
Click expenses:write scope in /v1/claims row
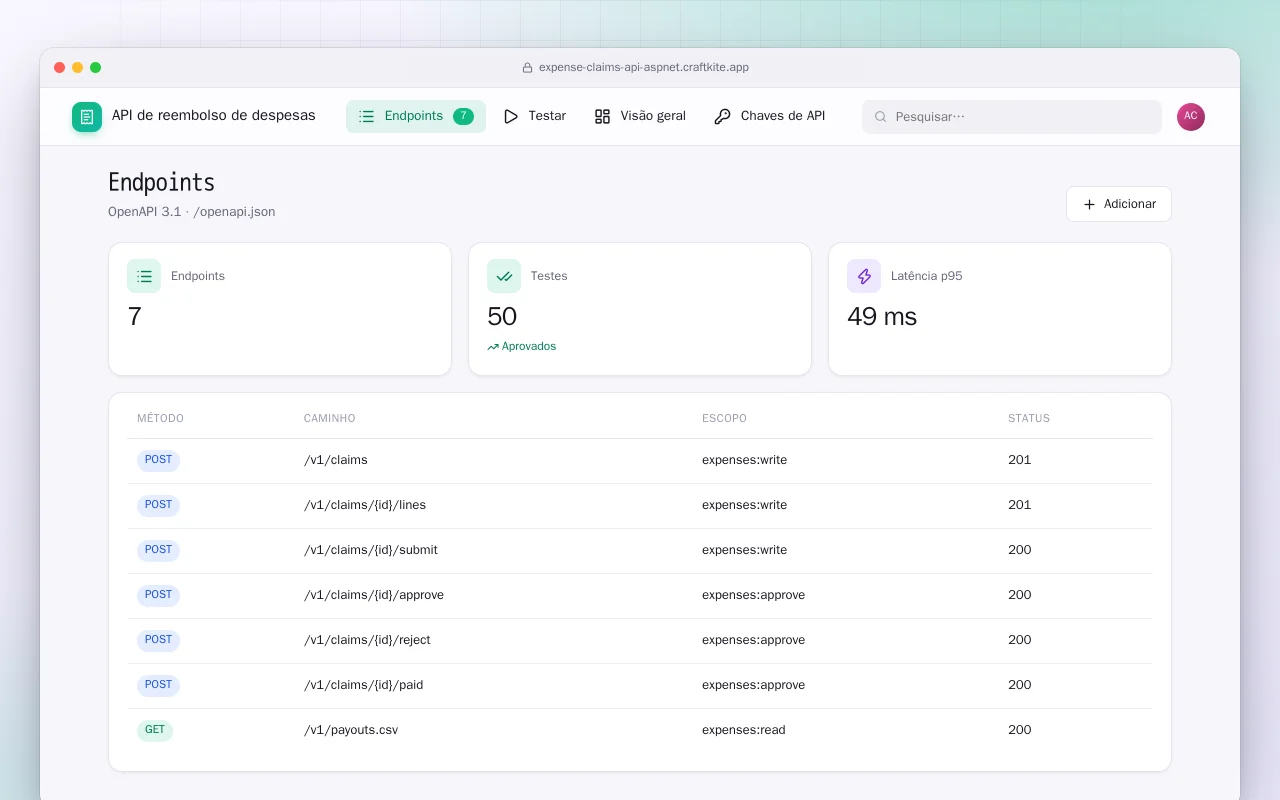(x=744, y=460)
